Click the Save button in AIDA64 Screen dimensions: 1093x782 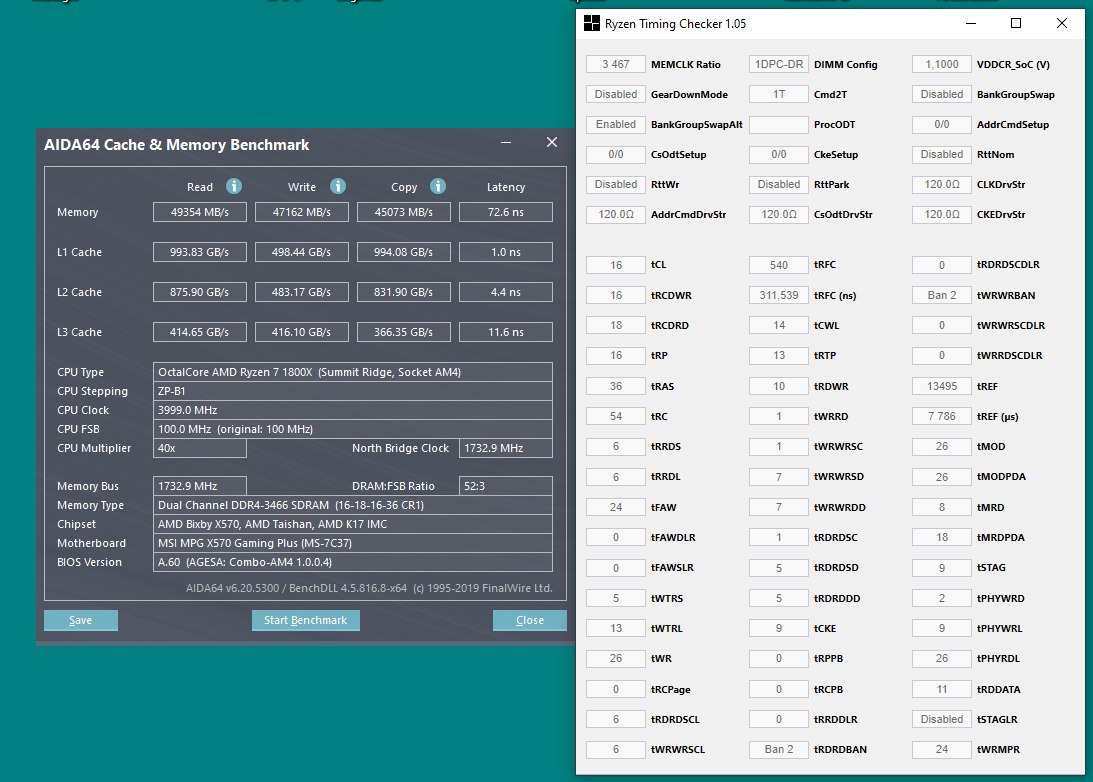click(x=81, y=620)
